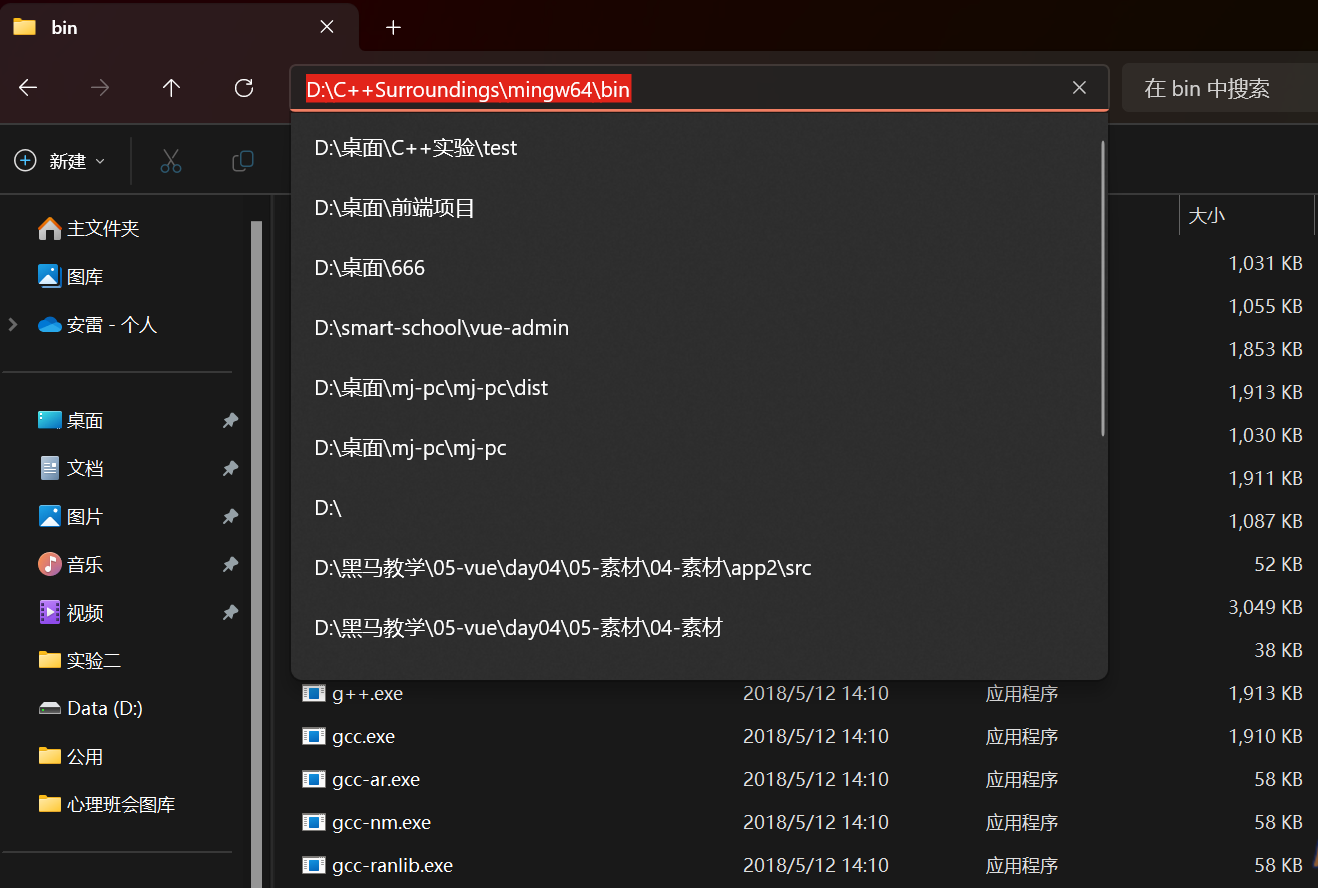Click the gcc-ranlib.exe application icon

click(x=314, y=865)
